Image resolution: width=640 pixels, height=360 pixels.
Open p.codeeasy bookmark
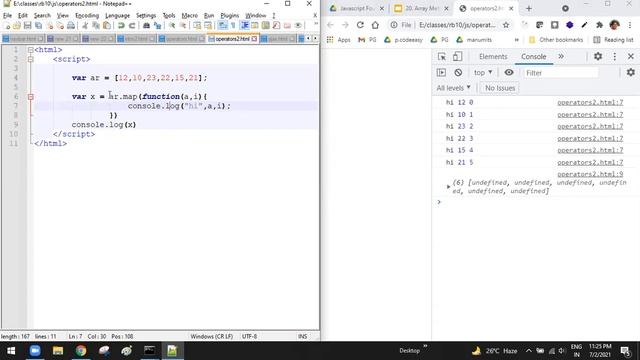403,40
